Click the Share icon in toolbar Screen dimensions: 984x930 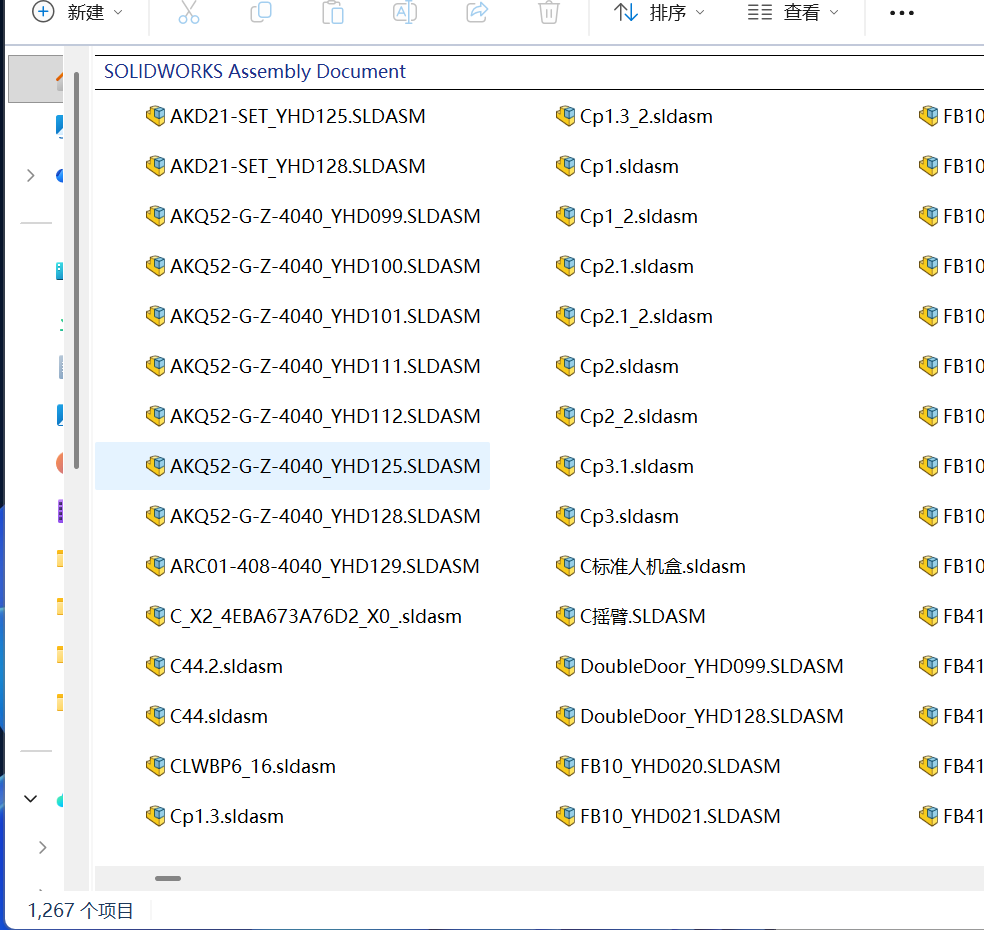tap(477, 13)
